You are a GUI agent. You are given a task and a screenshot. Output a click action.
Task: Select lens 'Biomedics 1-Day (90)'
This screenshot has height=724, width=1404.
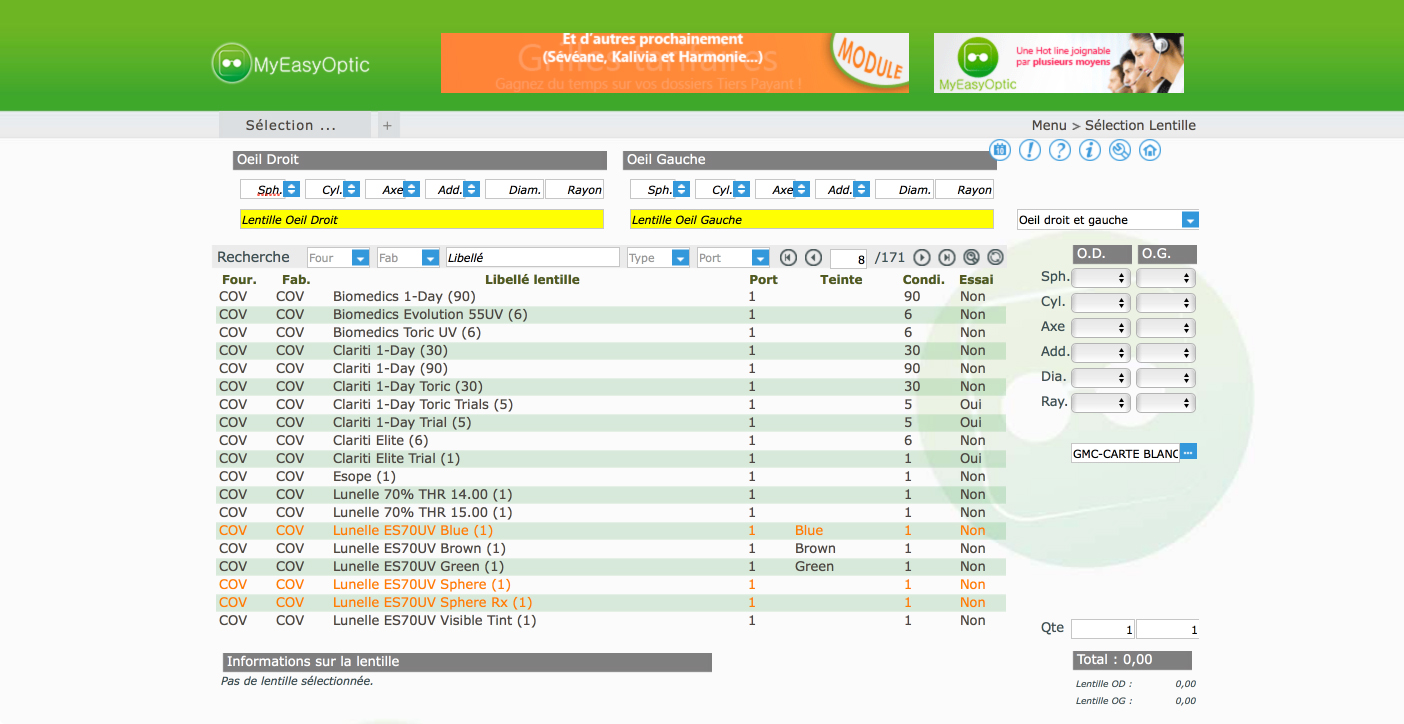pos(611,296)
